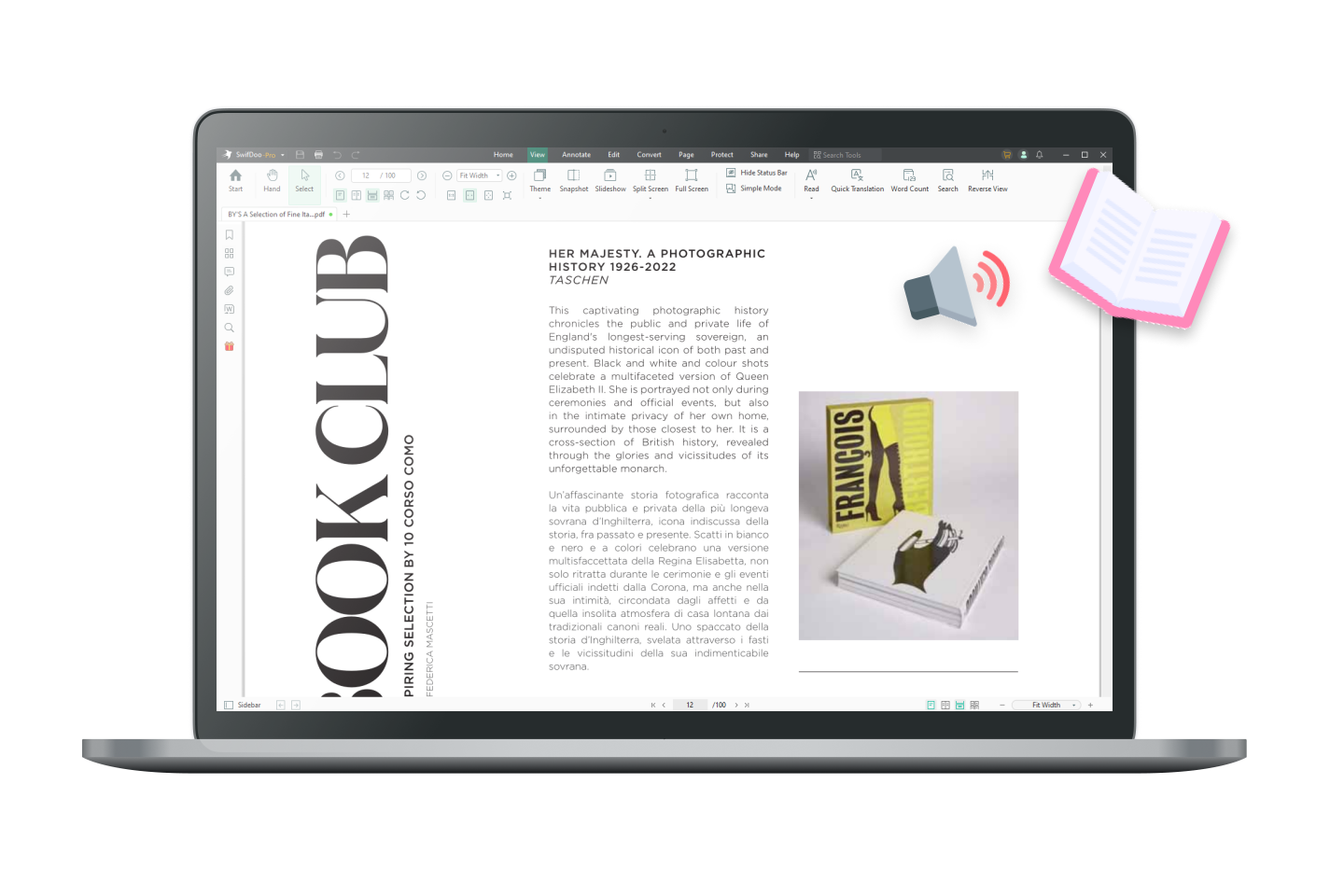This screenshot has width=1344, height=896.
Task: Go to next page using toolbar arrow
Action: click(x=422, y=175)
